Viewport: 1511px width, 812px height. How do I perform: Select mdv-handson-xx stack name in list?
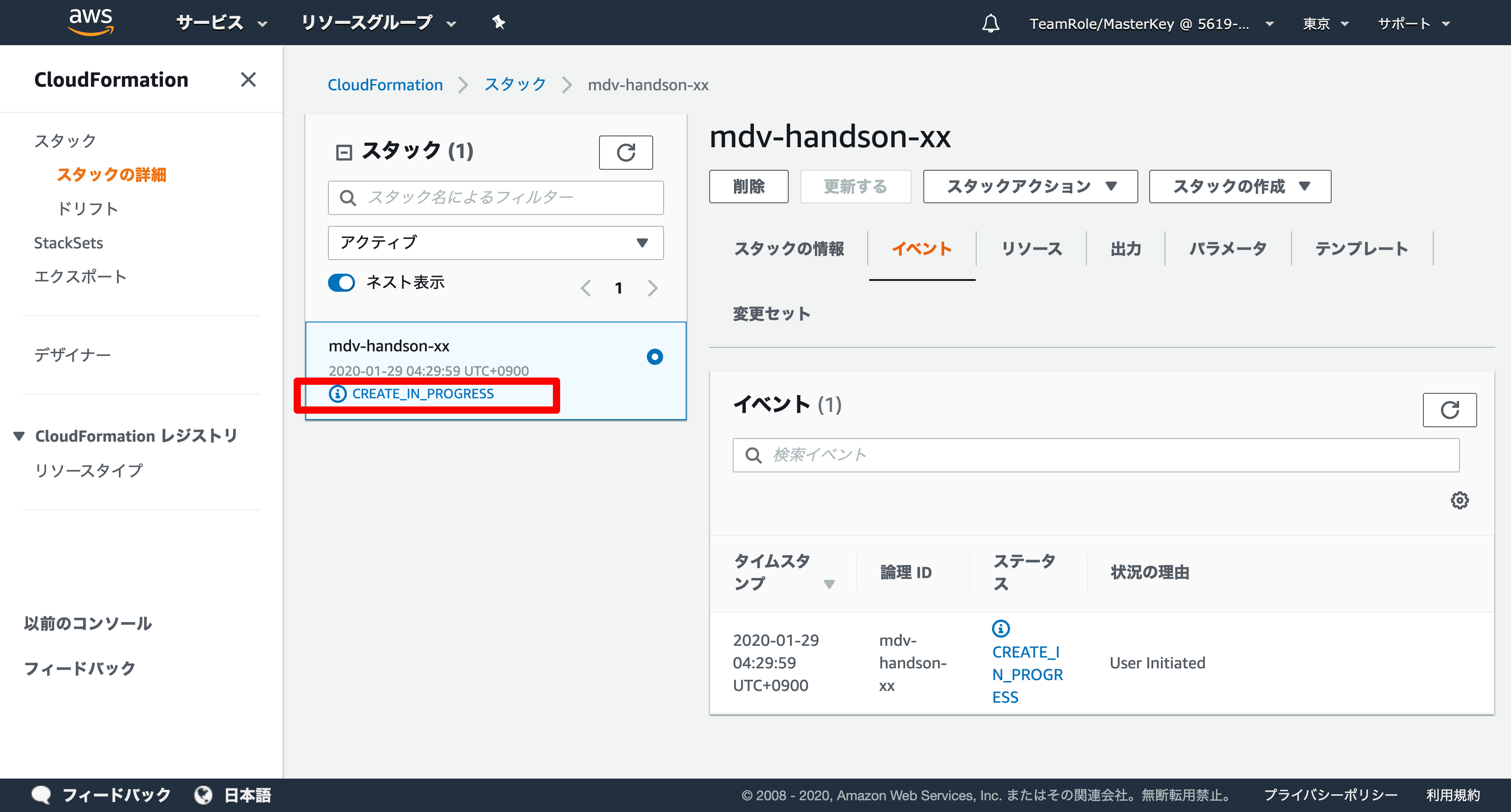point(389,346)
